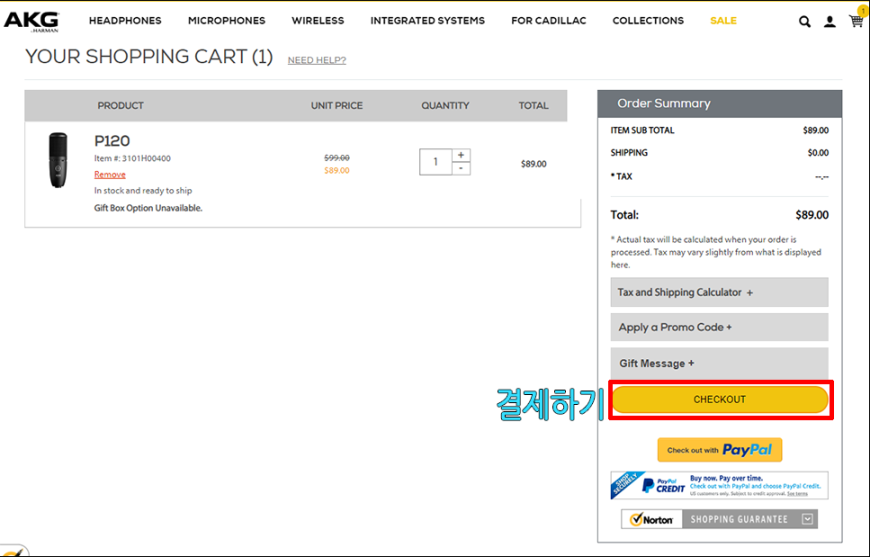
Task: Open the search magnifier icon
Action: (805, 22)
